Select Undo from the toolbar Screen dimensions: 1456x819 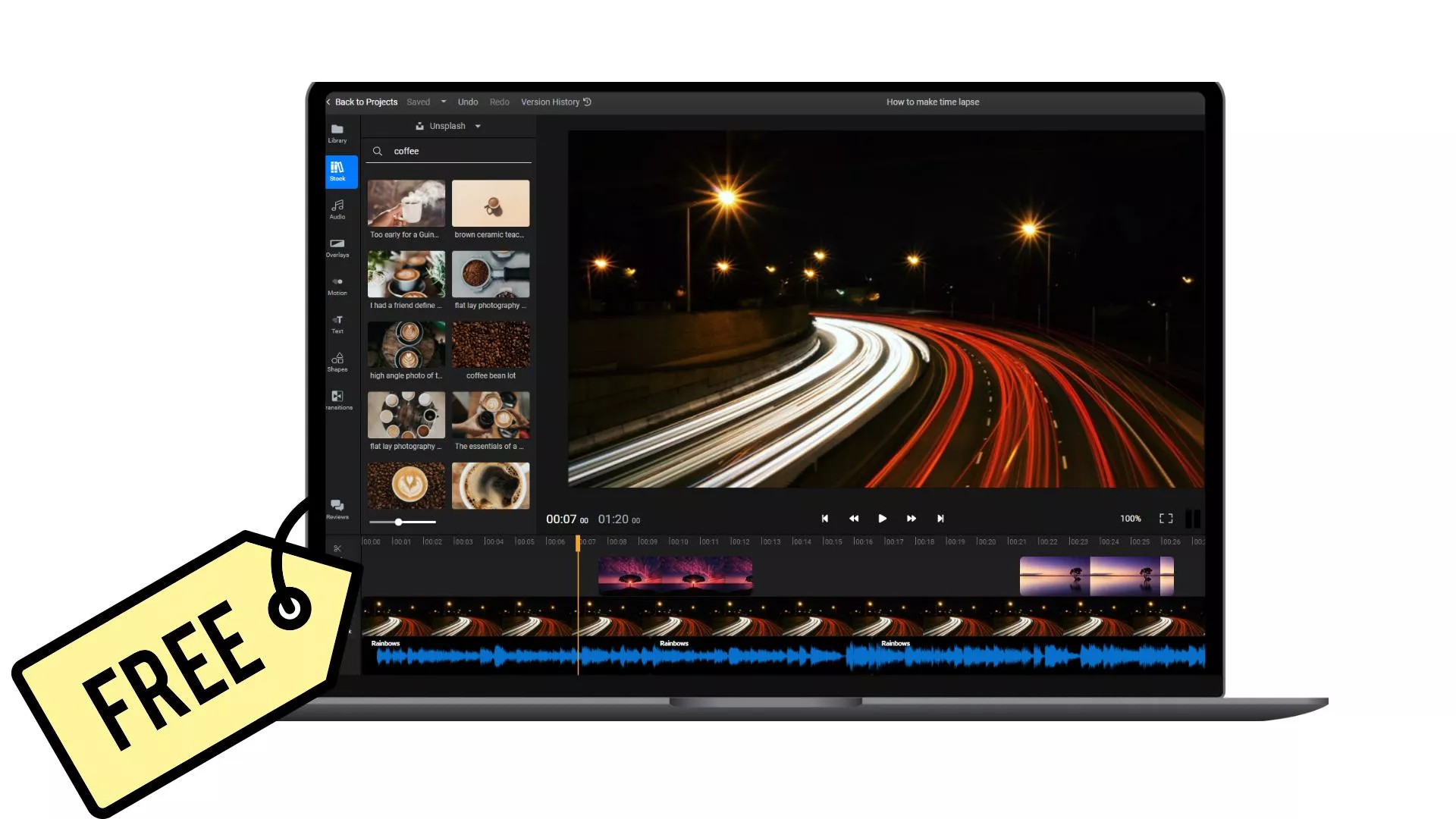click(x=467, y=102)
